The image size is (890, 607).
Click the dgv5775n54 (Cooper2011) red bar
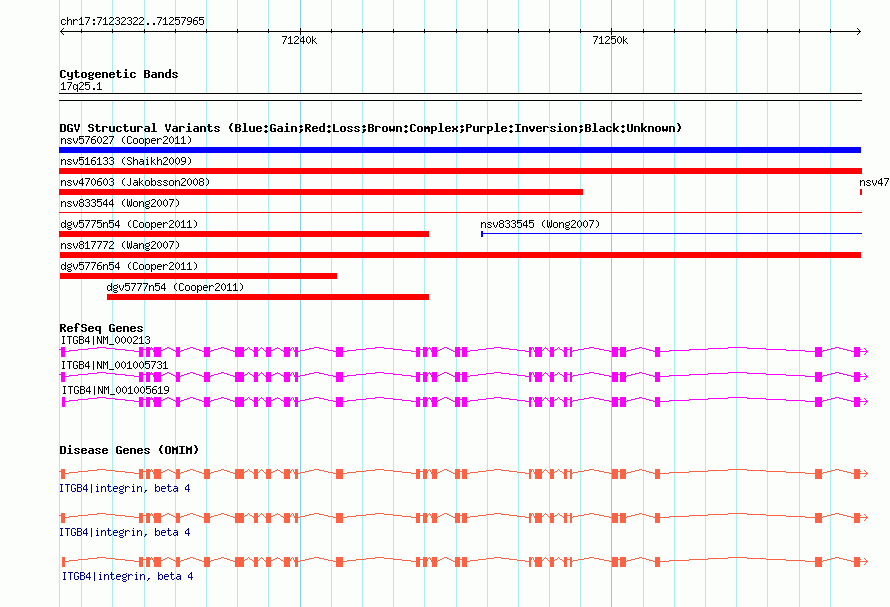[244, 234]
